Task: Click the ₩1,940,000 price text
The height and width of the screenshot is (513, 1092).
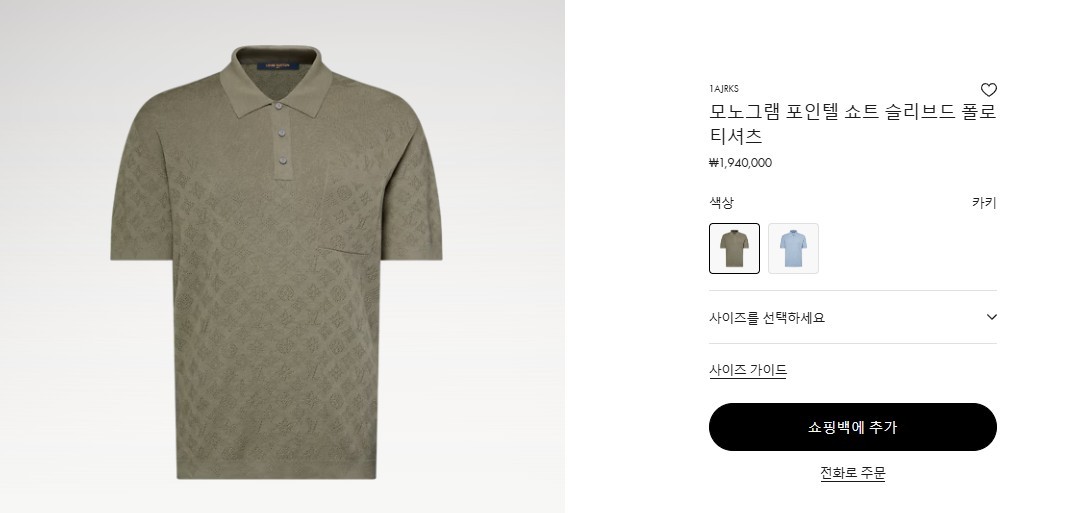Action: [740, 163]
